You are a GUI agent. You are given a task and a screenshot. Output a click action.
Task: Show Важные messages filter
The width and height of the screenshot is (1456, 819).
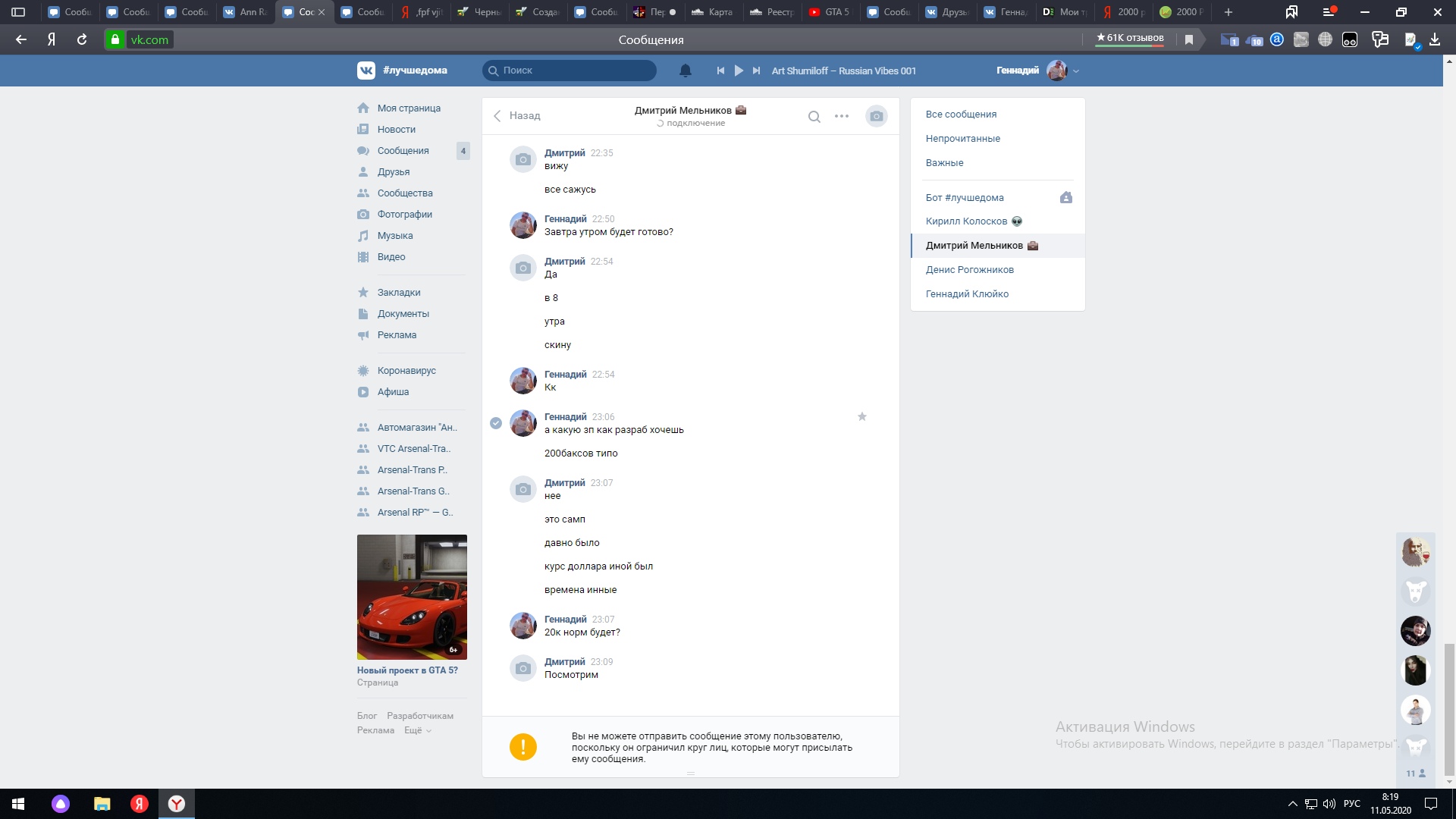pyautogui.click(x=944, y=163)
